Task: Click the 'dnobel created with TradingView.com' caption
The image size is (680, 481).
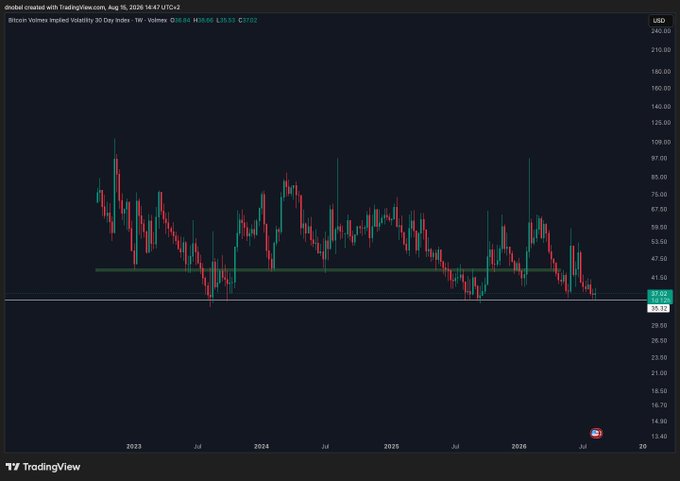Action: [x=55, y=7]
